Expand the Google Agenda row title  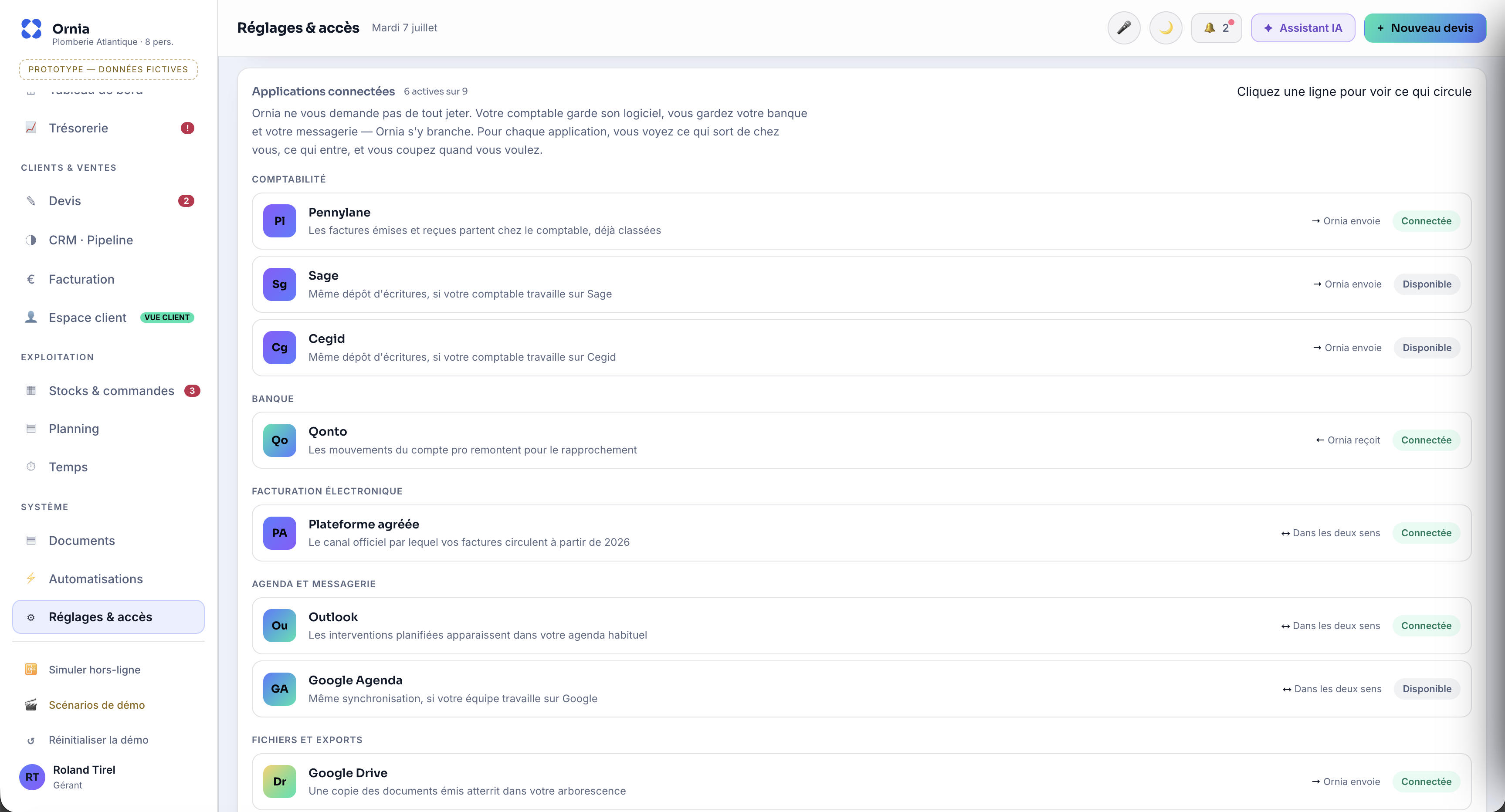pos(355,680)
